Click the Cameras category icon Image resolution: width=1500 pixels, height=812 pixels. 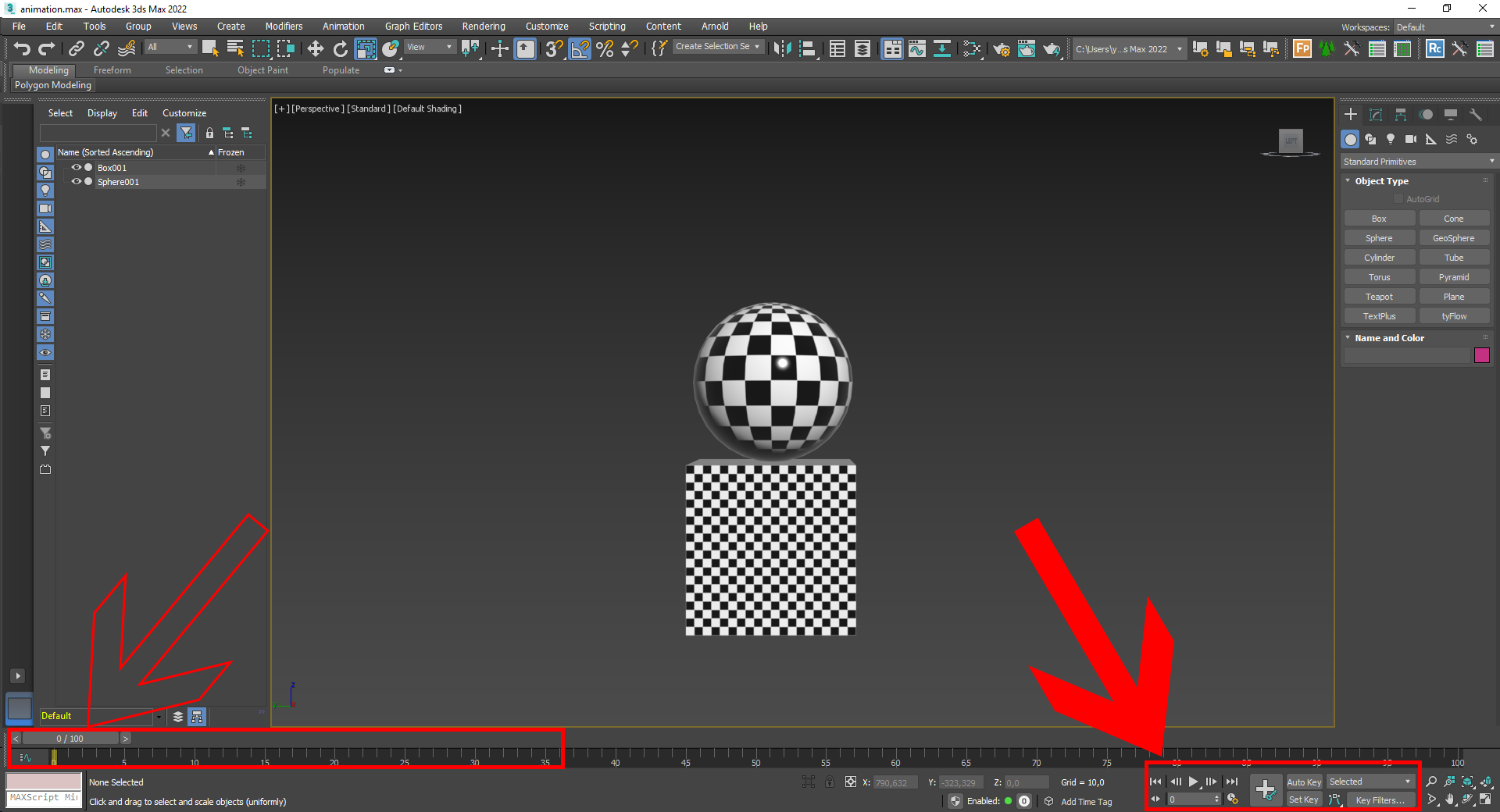click(1411, 139)
